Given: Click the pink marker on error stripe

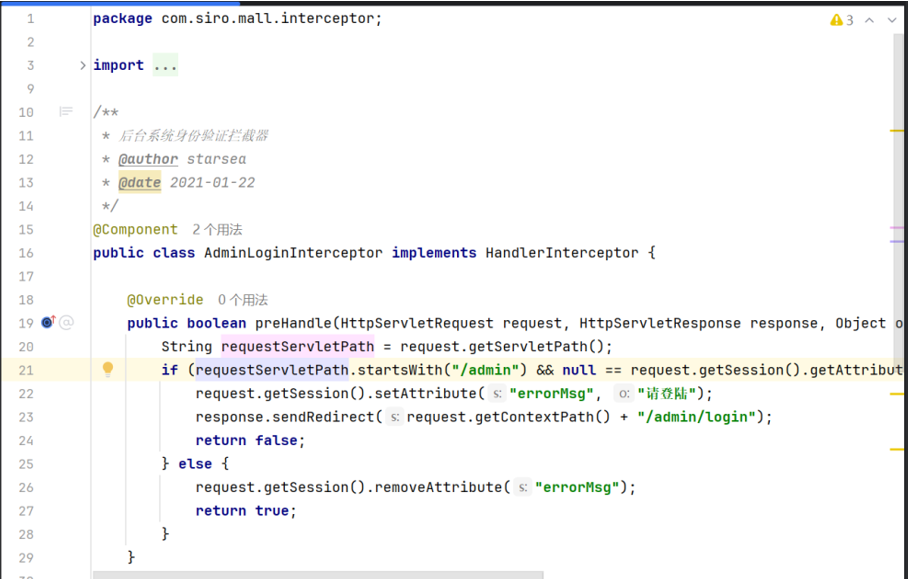Looking at the screenshot, I should [x=896, y=228].
